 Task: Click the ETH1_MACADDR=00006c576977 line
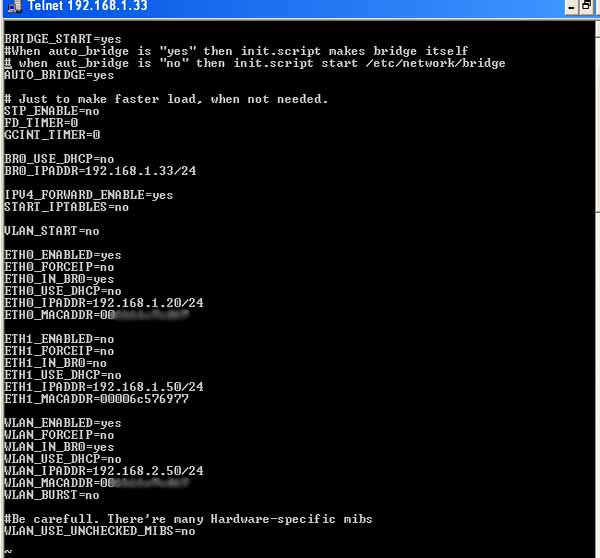96,399
